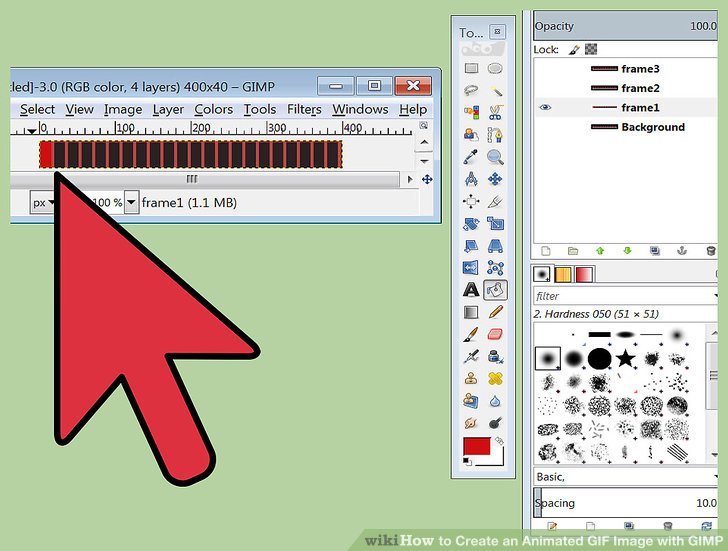This screenshot has height=551, width=728.
Task: Anchor the floating layer
Action: pos(682,251)
